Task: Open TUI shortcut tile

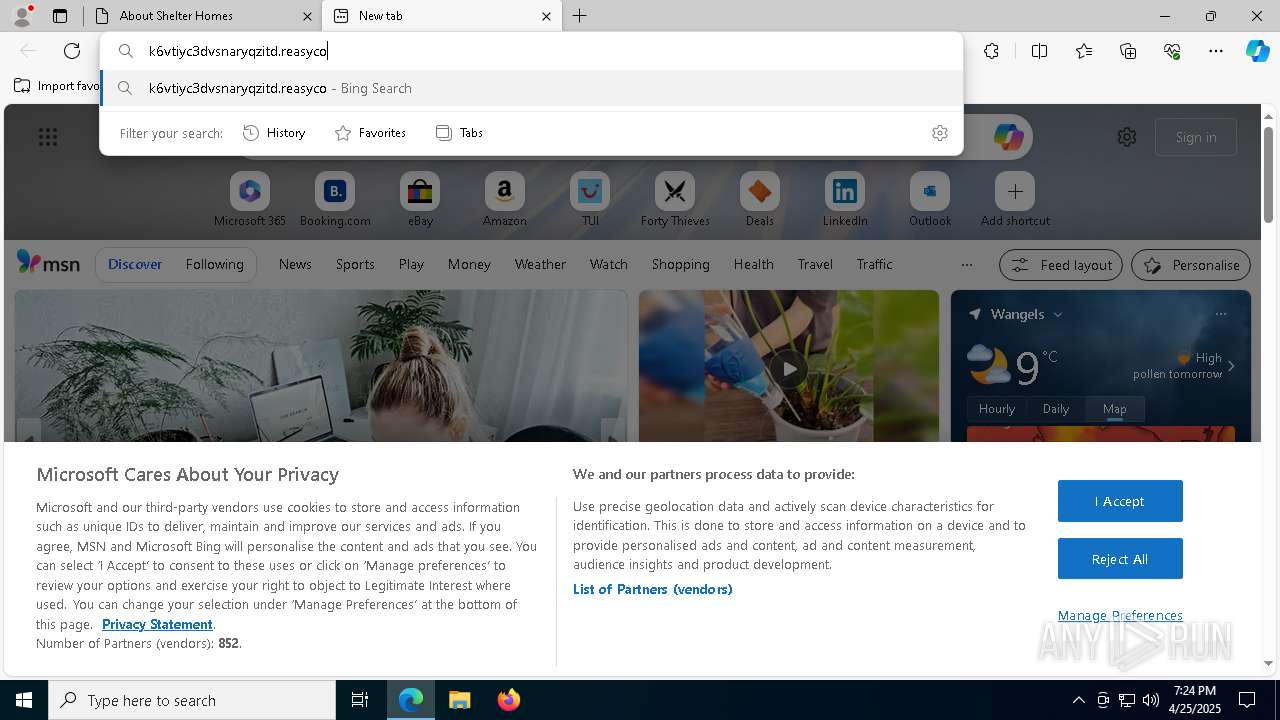Action: coord(590,200)
